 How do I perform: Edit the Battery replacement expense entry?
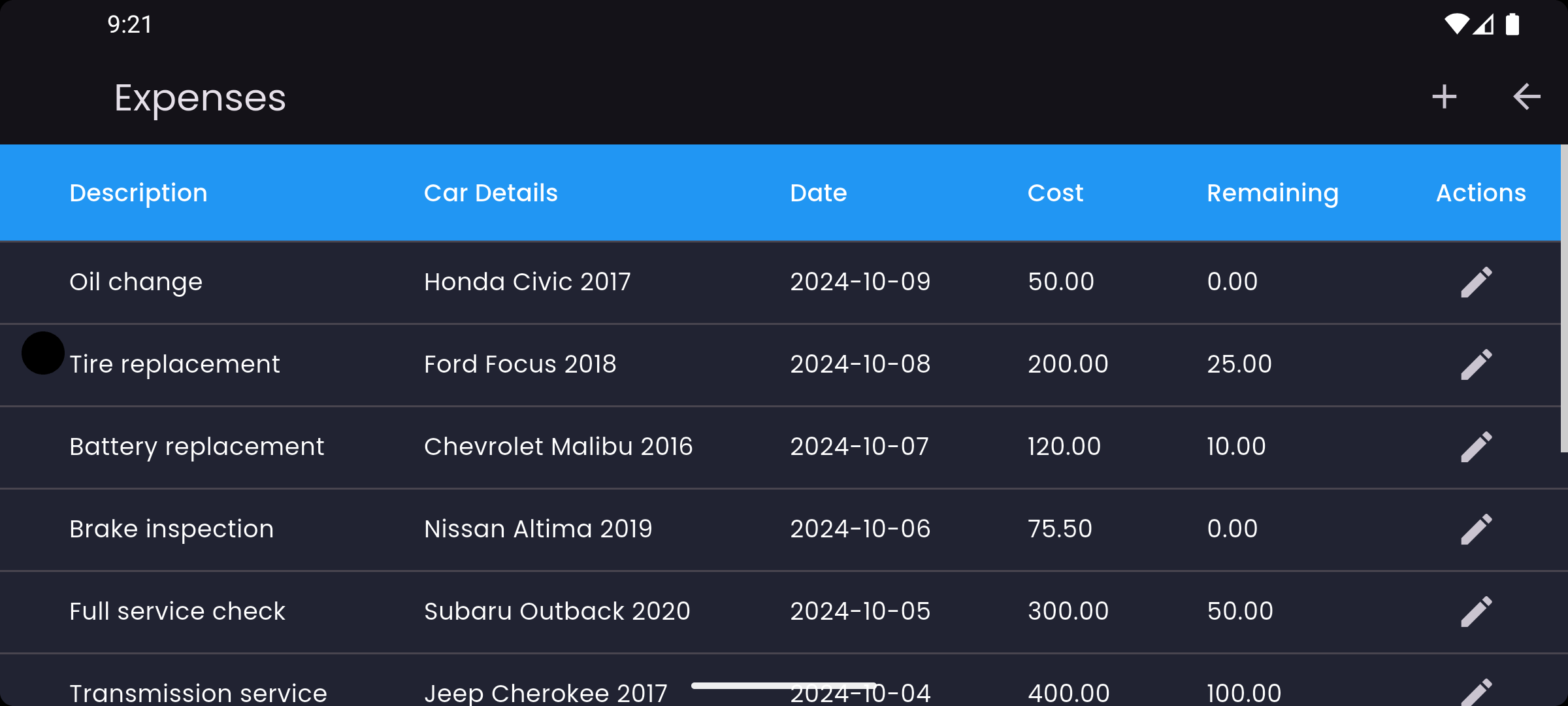pos(1477,446)
